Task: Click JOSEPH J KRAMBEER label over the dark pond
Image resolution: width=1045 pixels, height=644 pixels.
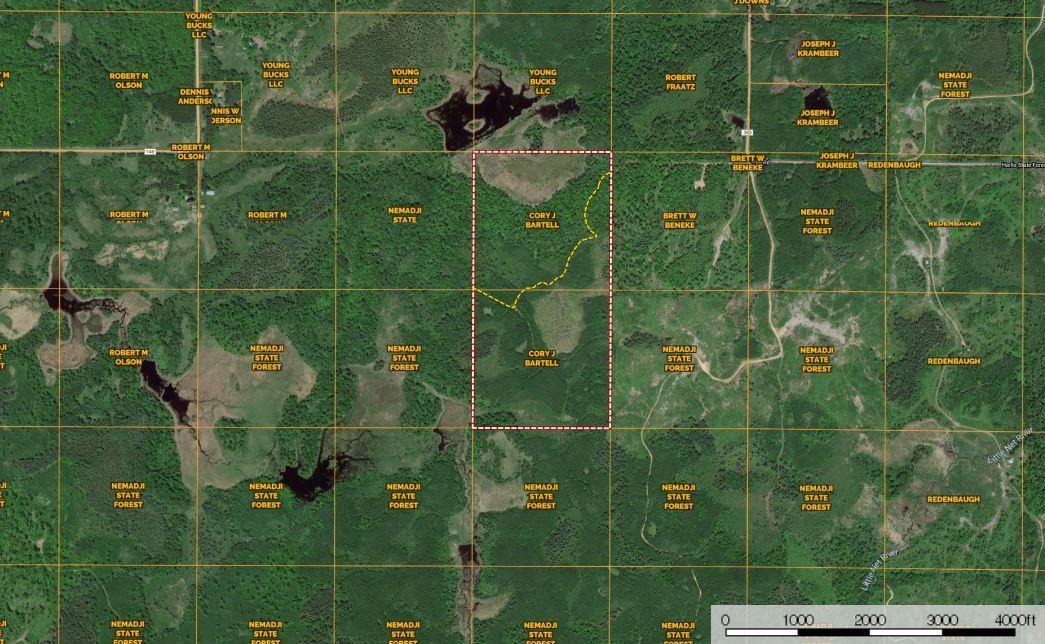Action: click(x=817, y=118)
